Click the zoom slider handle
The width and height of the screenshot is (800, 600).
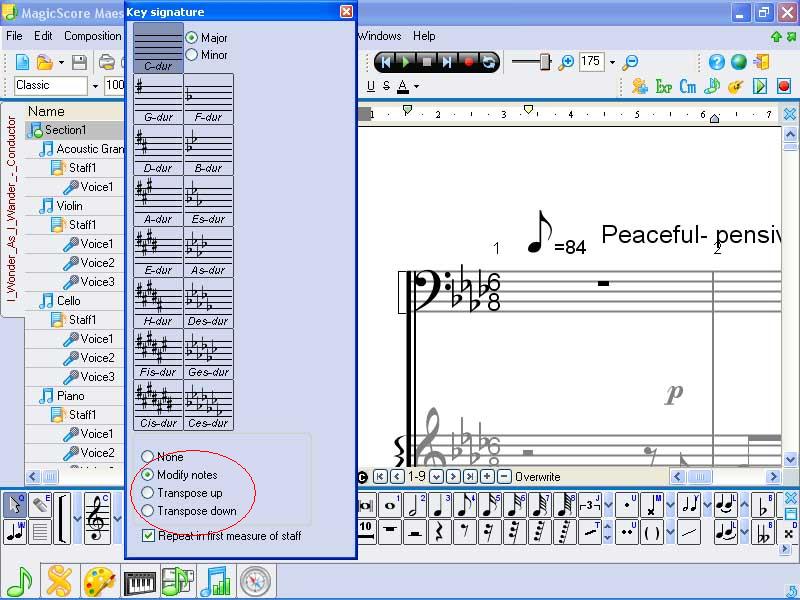[545, 61]
